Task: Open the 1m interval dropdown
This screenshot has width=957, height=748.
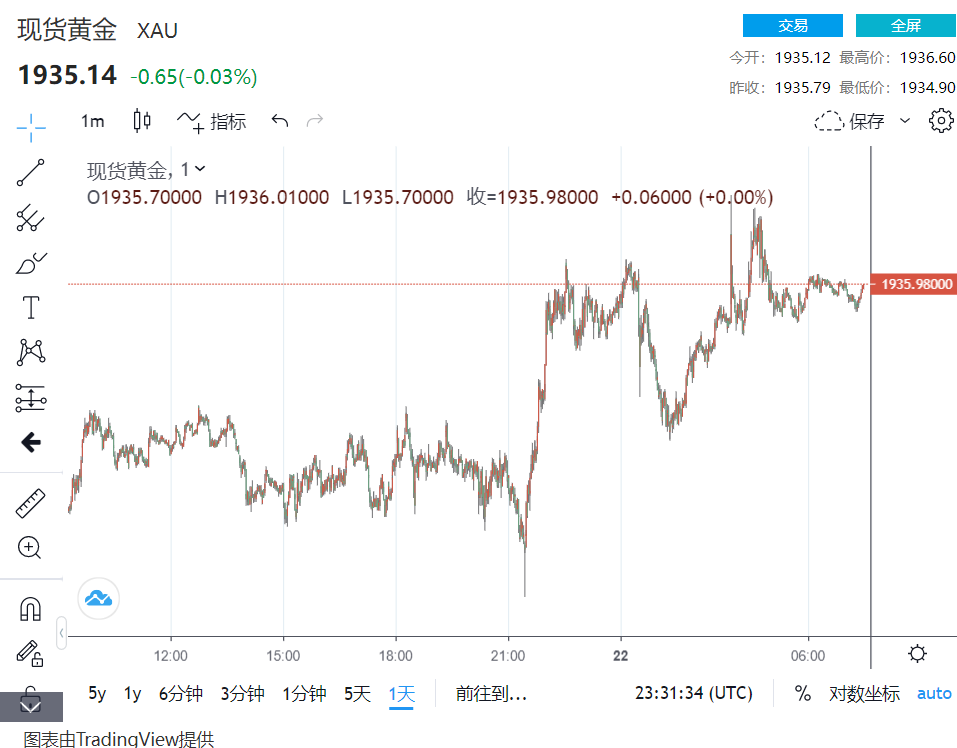Action: point(92,121)
